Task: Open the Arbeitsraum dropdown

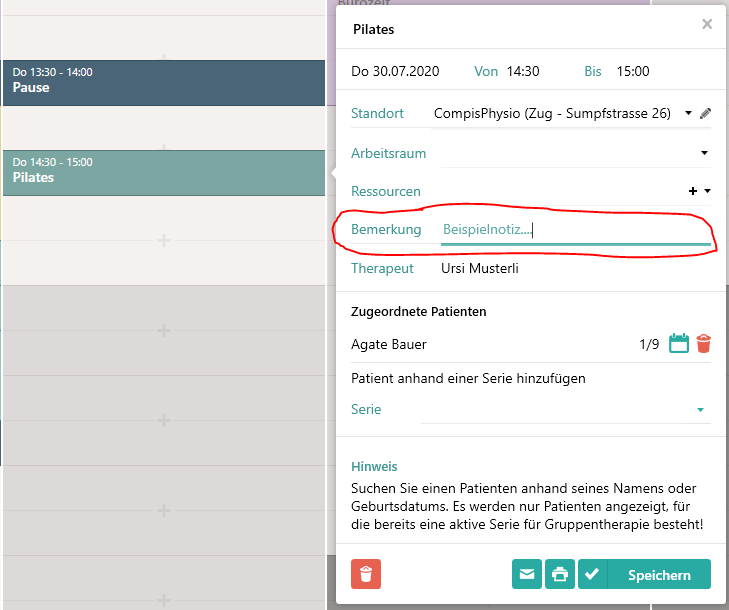Action: pos(704,153)
